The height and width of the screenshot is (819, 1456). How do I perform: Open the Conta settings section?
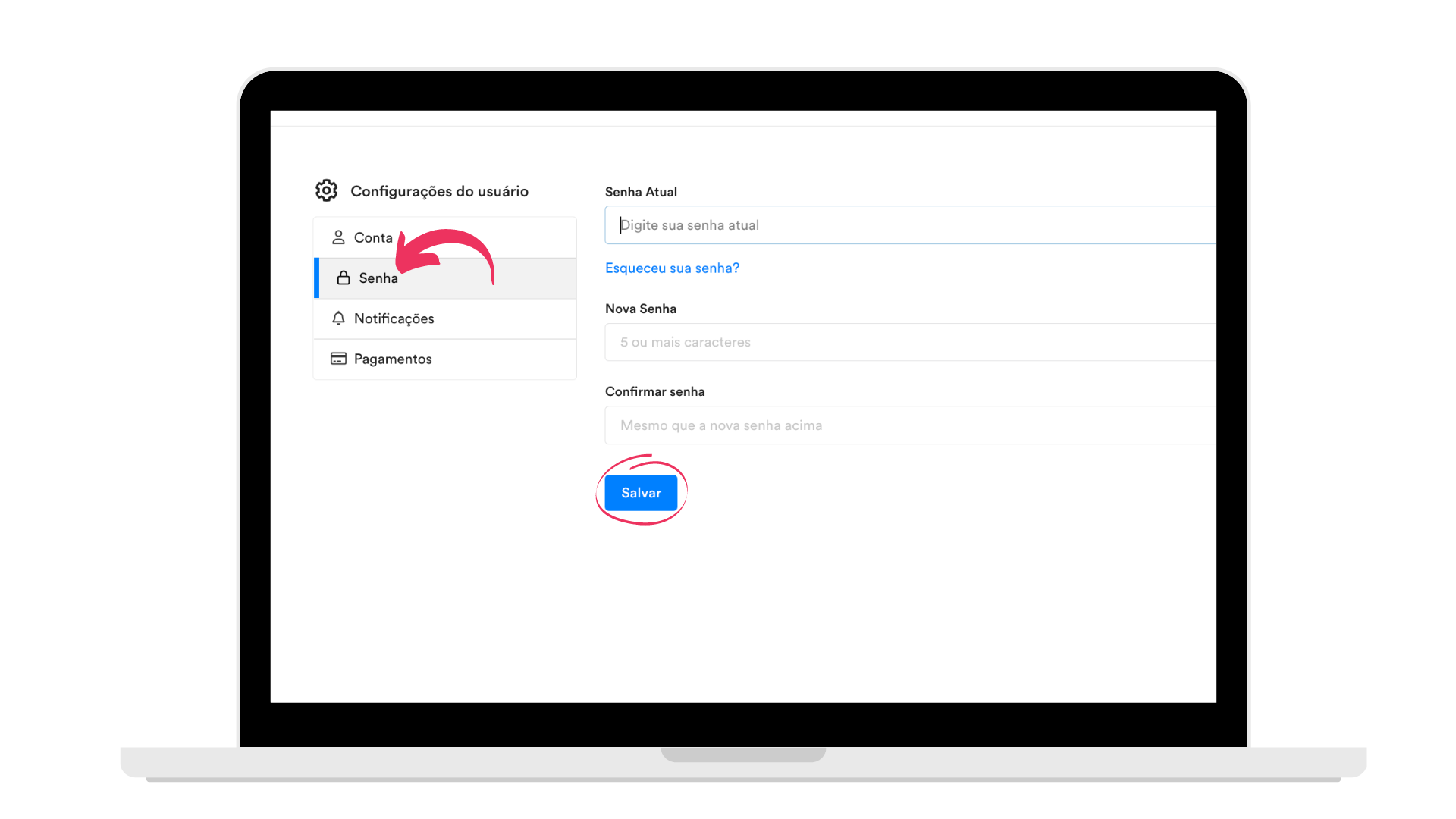tap(445, 237)
